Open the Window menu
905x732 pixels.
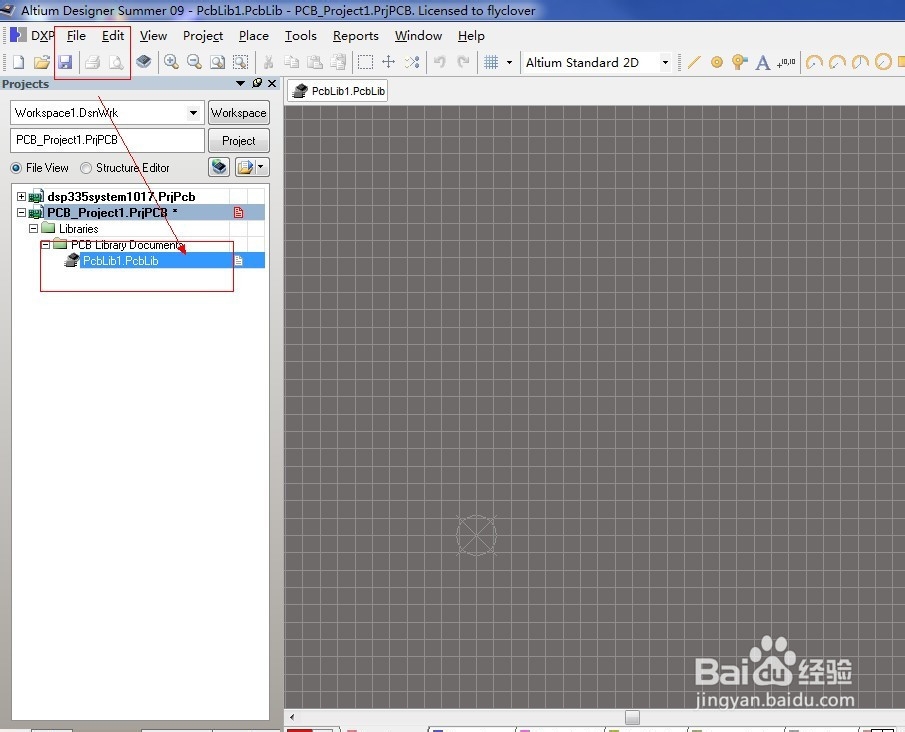pyautogui.click(x=418, y=36)
